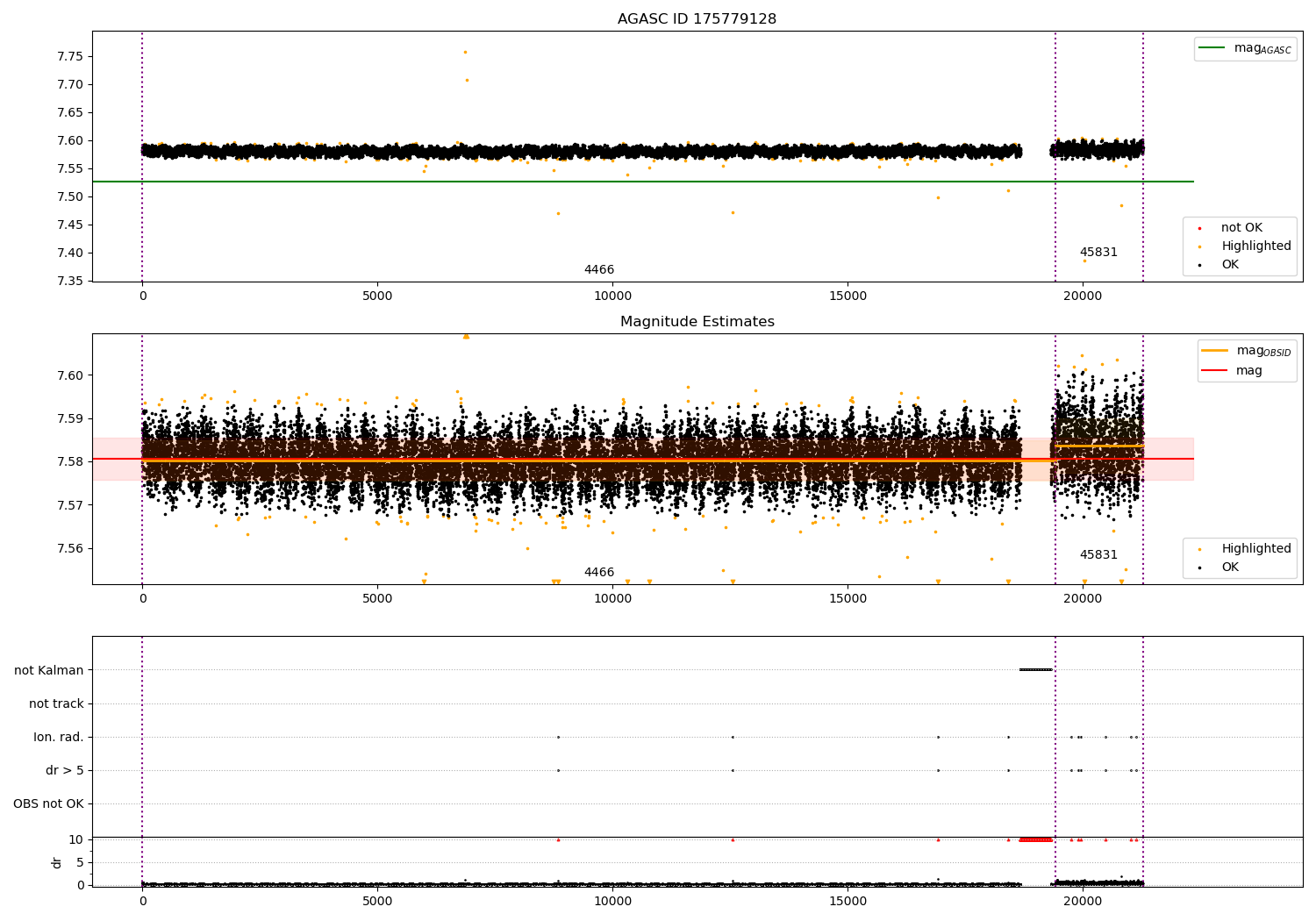The image size is (1316, 921).
Task: Click the orange outlier point at the 7.40 level in the top plot
Action: (x=1084, y=261)
